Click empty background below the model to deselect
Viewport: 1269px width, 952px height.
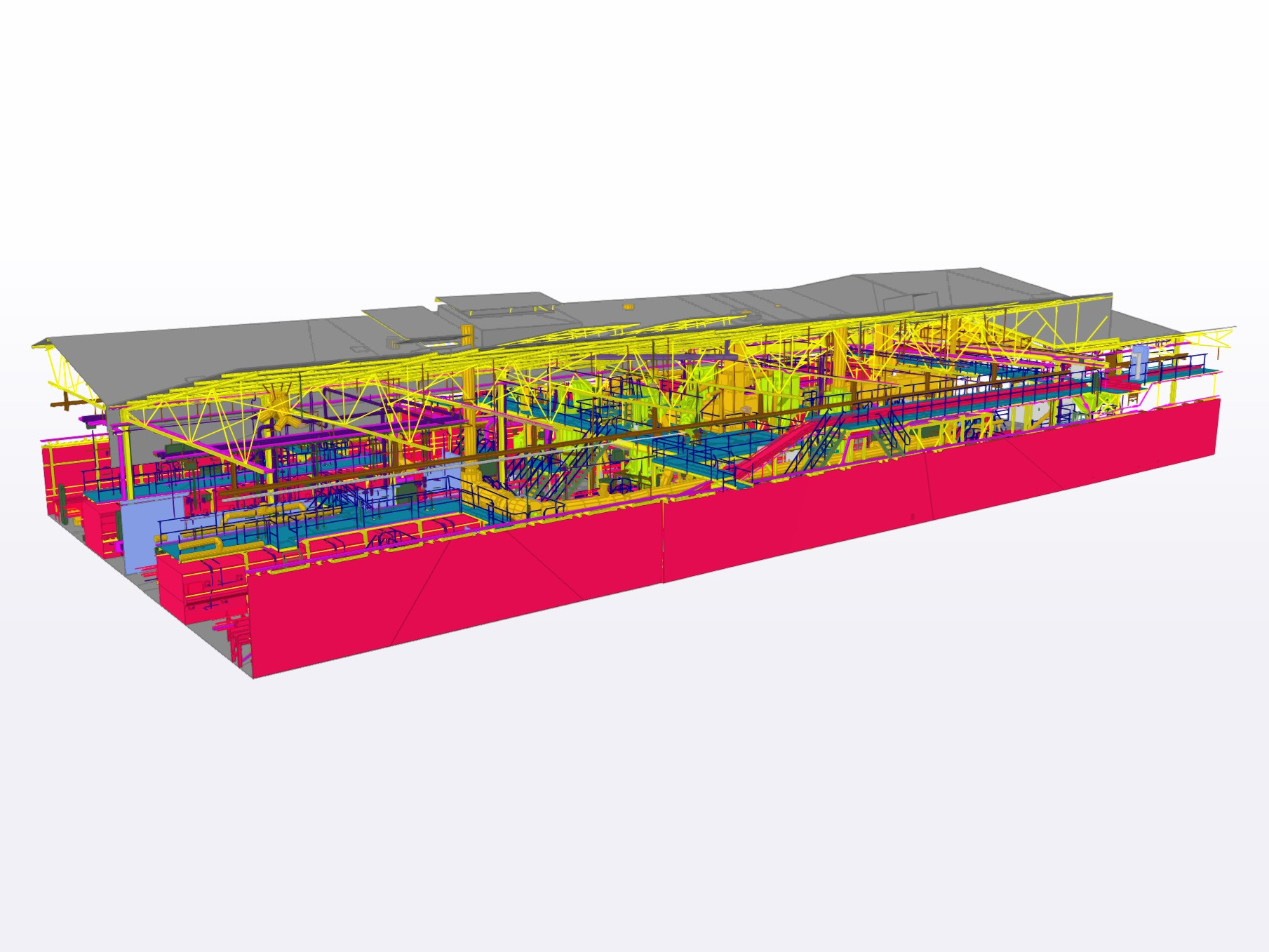tap(631, 807)
